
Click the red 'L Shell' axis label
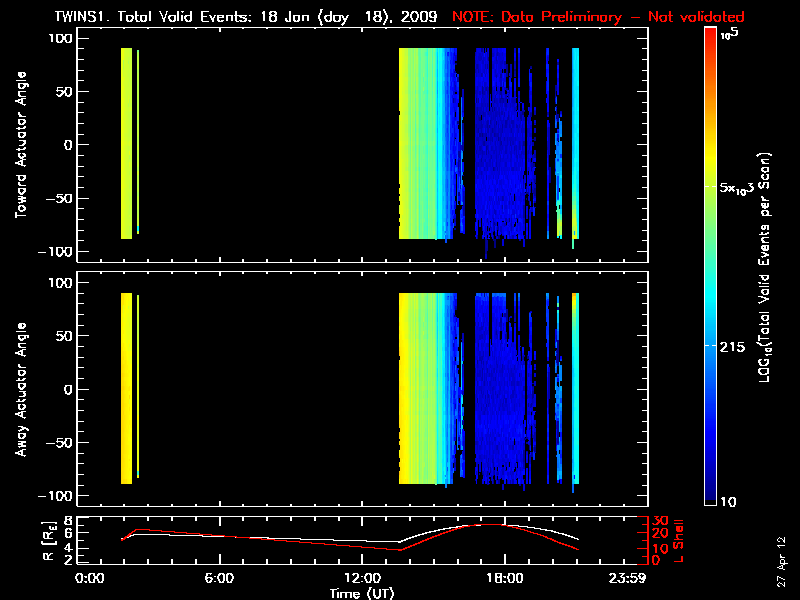pos(677,540)
